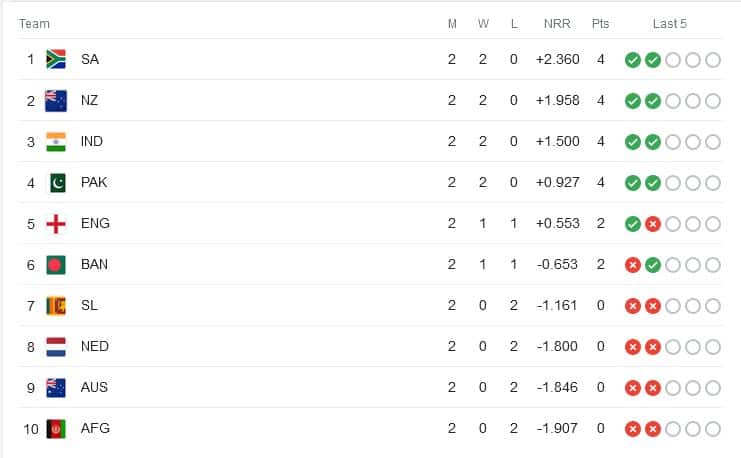Screen dimensions: 741x458
Task: Select the Netherlands flag icon
Action: coord(56,346)
